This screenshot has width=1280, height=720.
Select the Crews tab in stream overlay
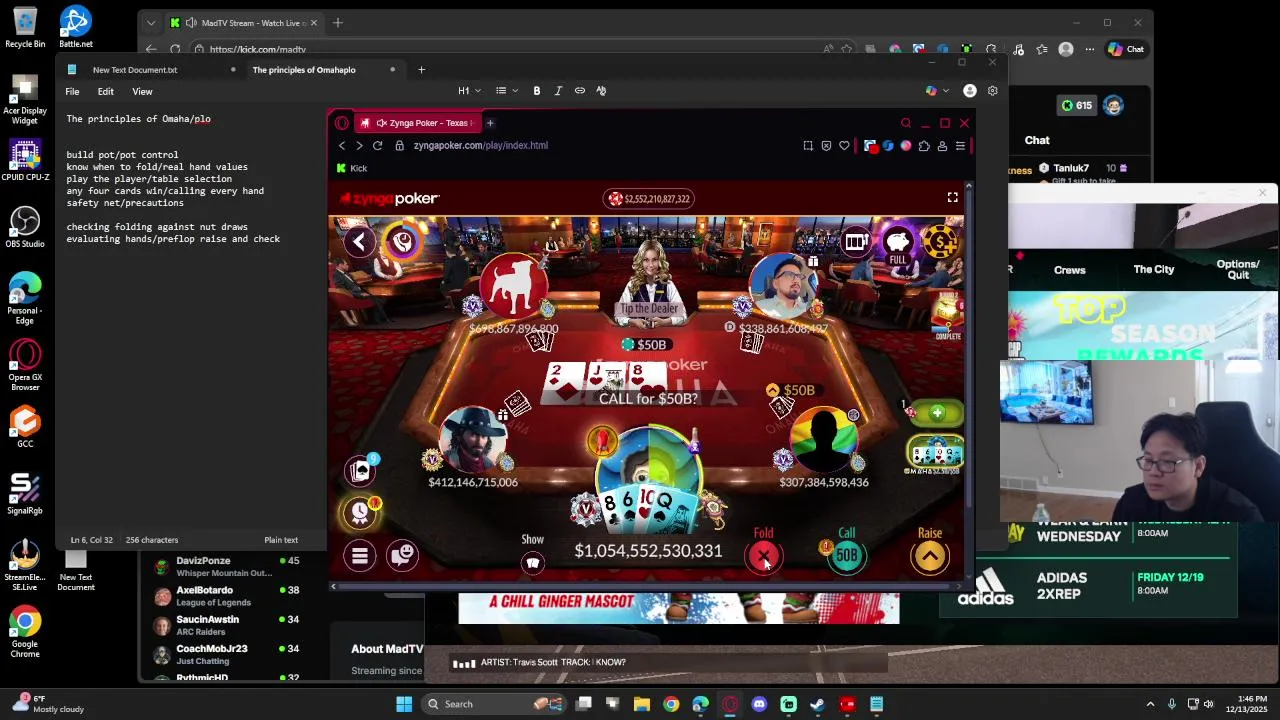(x=1069, y=270)
